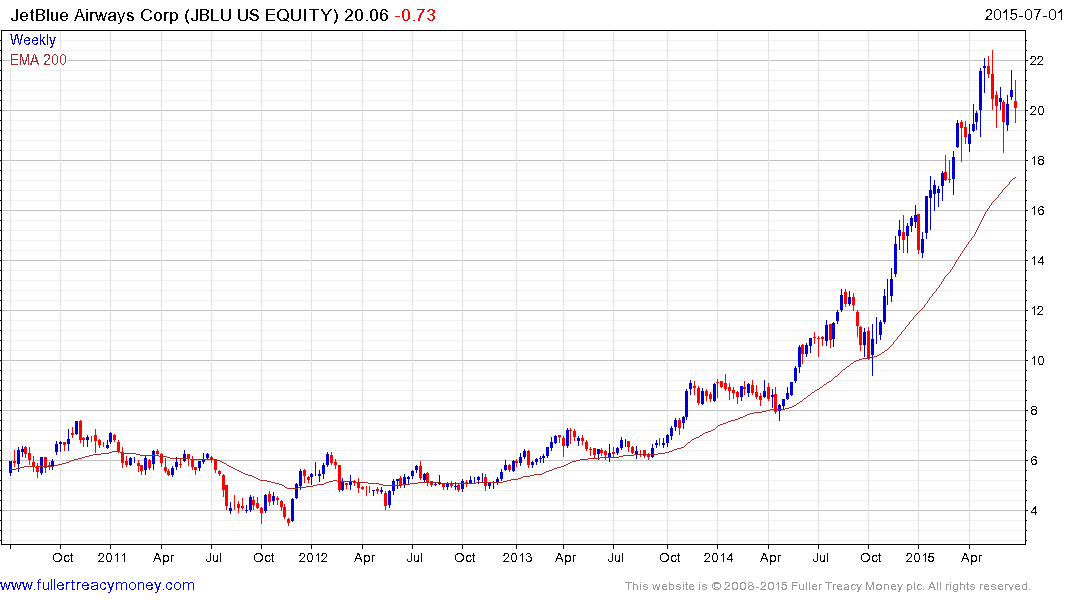Click the 2012 year axis label
This screenshot has height=600, width=1075.
point(313,557)
